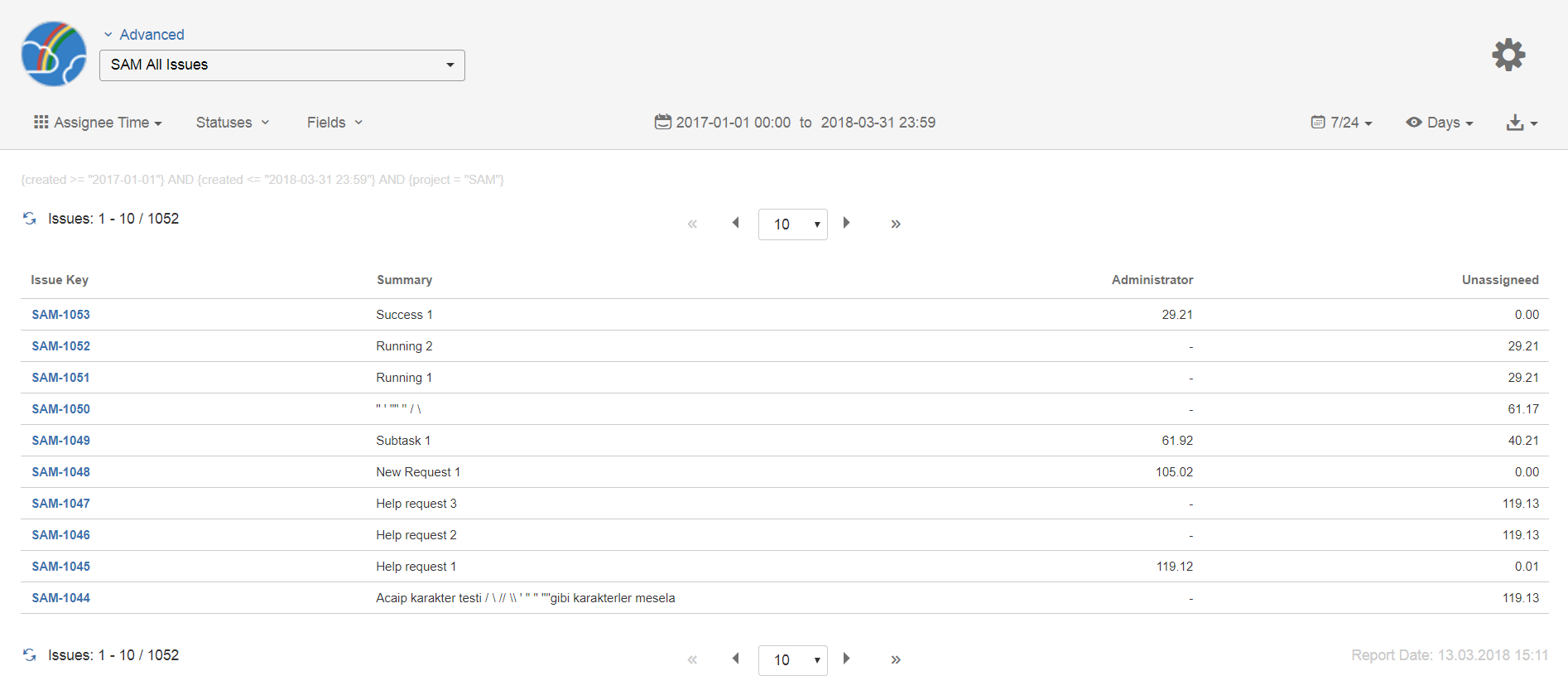This screenshot has width=1568, height=695.
Task: Open the Statuses menu
Action: [x=232, y=123]
